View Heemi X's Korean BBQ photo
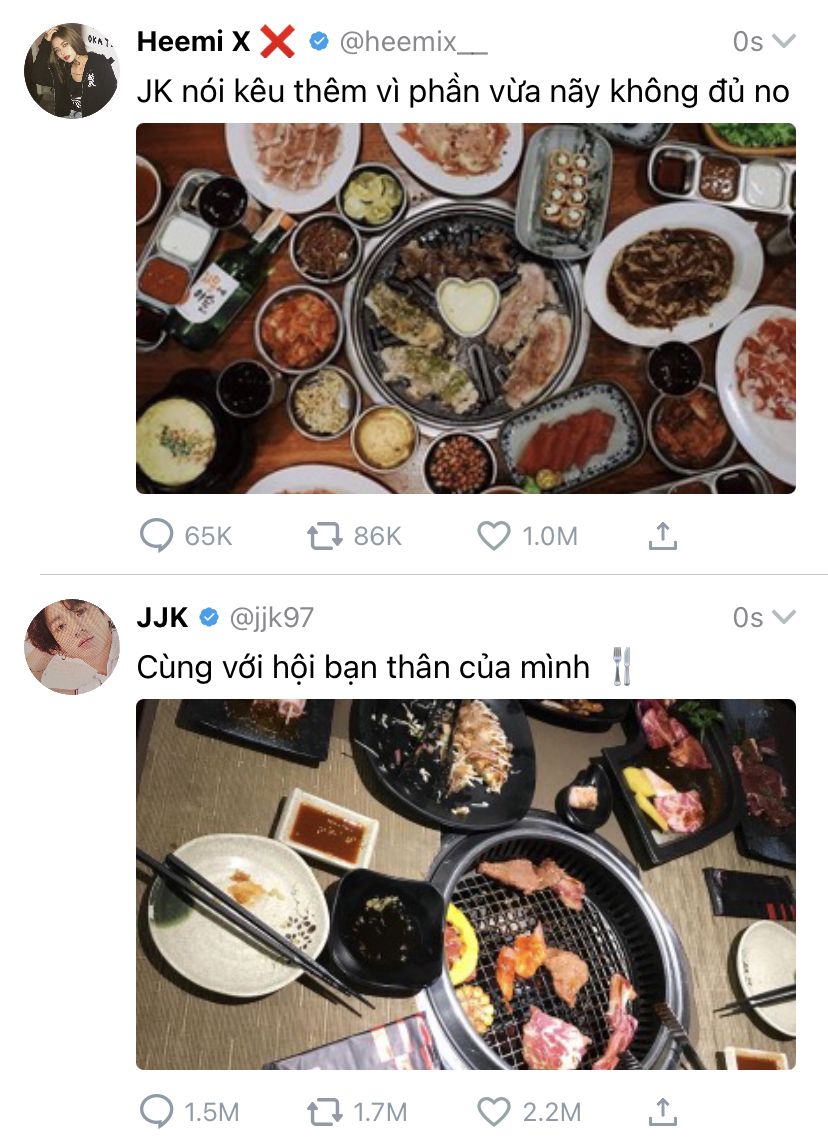This screenshot has height=1148, width=828. [466, 308]
